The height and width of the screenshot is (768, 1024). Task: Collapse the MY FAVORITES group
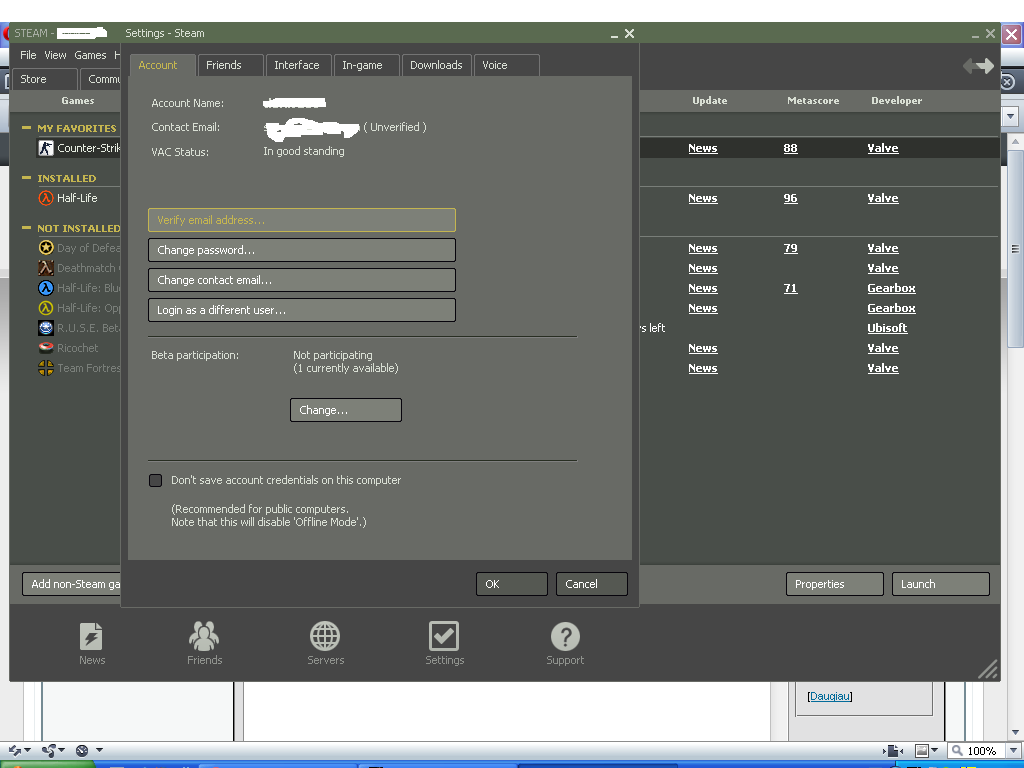click(x=26, y=128)
